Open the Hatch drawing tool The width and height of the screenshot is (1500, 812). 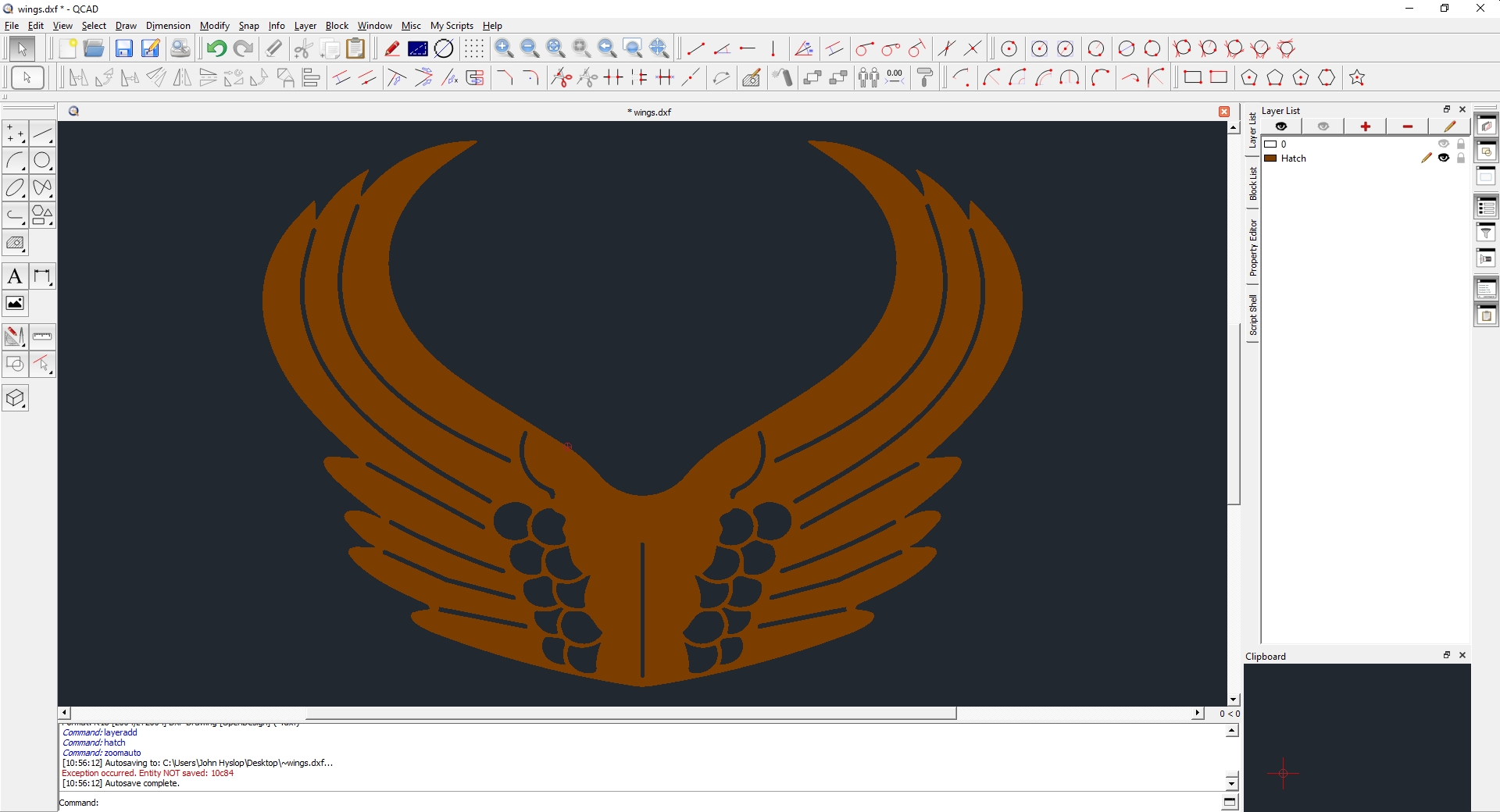pos(15,244)
